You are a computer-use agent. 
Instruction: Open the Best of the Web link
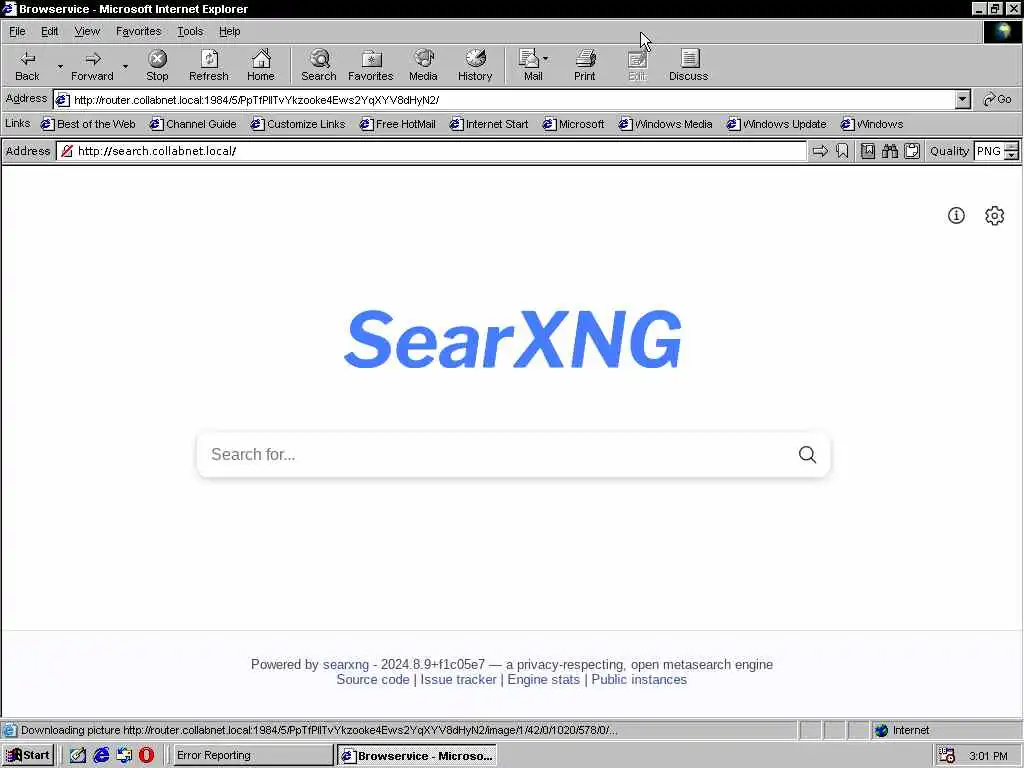click(x=88, y=124)
